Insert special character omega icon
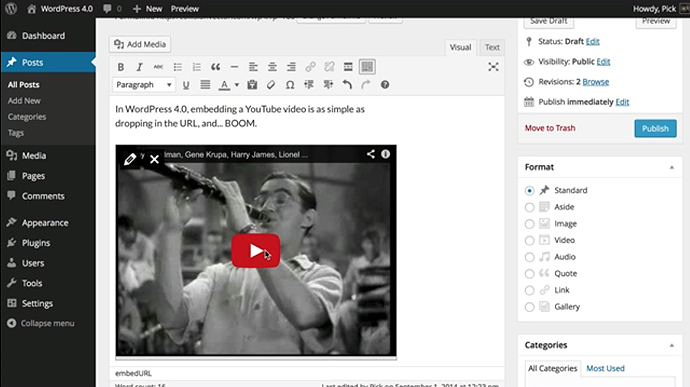The height and width of the screenshot is (387, 690). coord(290,85)
